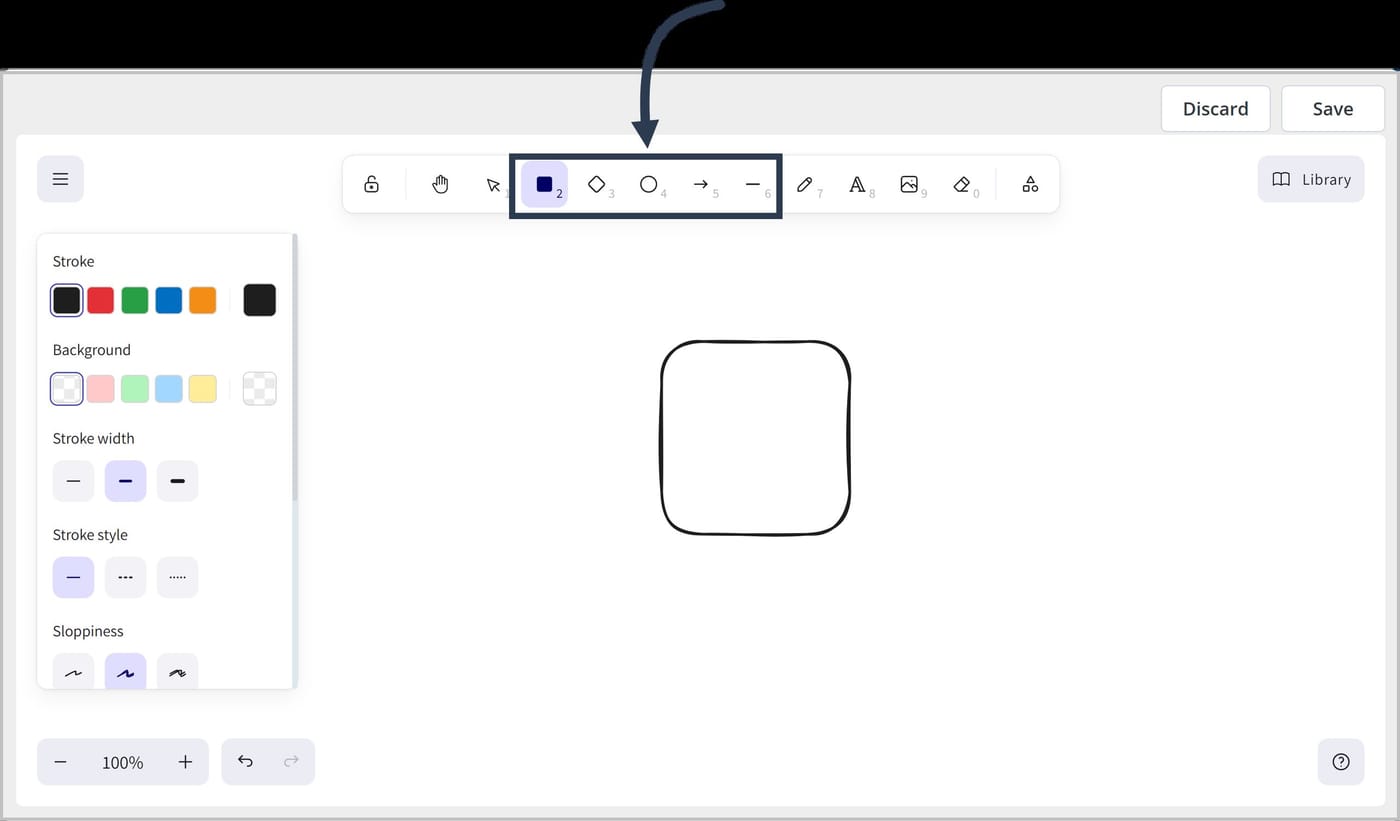Click the rounded rectangle on the canvas
Screen dimensions: 1400x821
click(755, 438)
